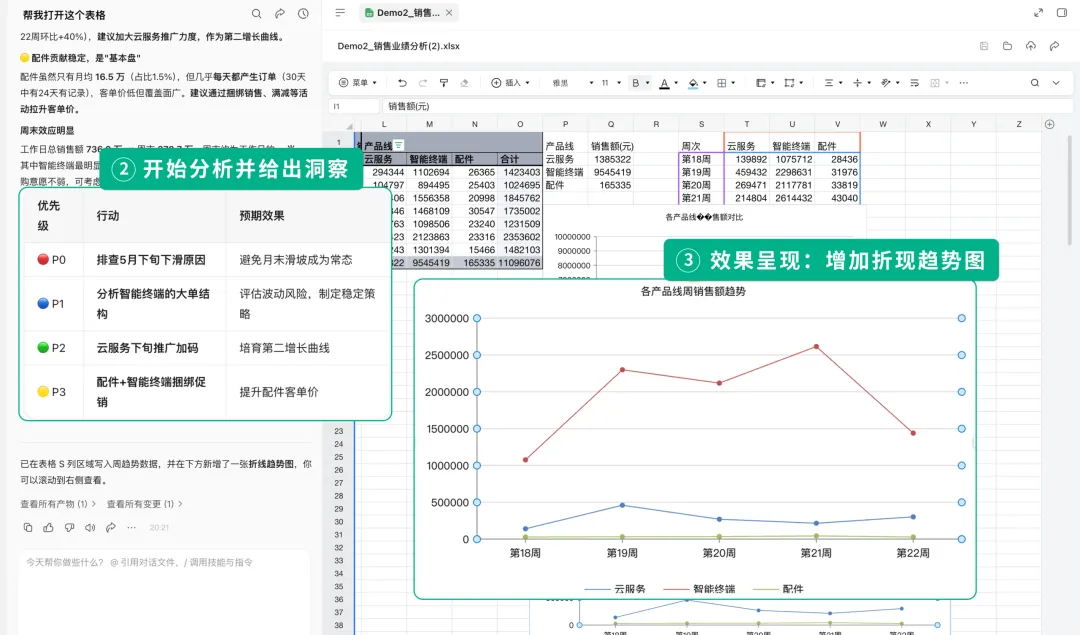Share the conversation via header arrow icon
The width and height of the screenshot is (1080, 635).
pos(280,14)
